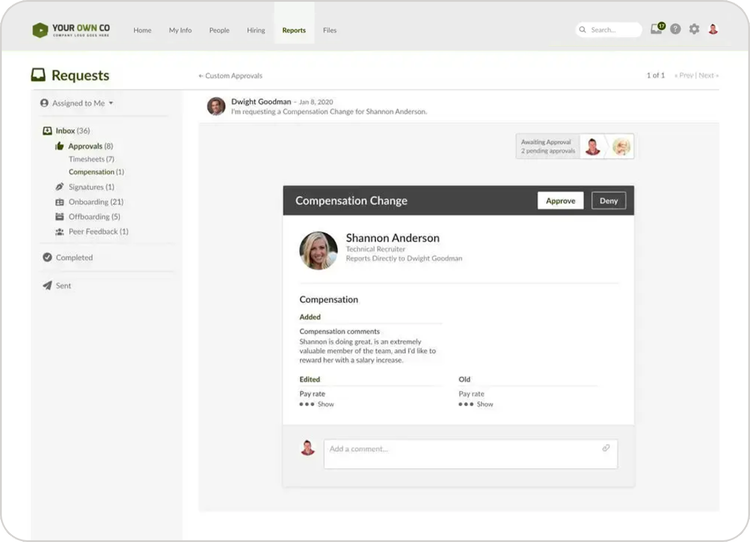The image size is (750, 542).
Task: Select Signatures (1) in sidebar
Action: 91,187
